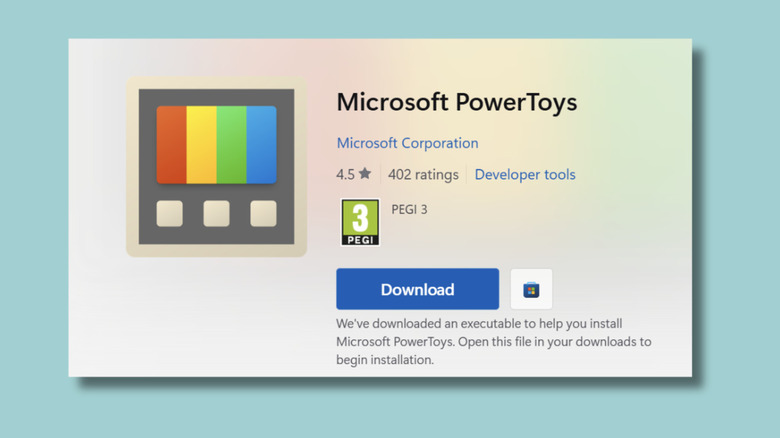Click the star icon beside 4.5
The height and width of the screenshot is (438, 780).
tap(365, 174)
